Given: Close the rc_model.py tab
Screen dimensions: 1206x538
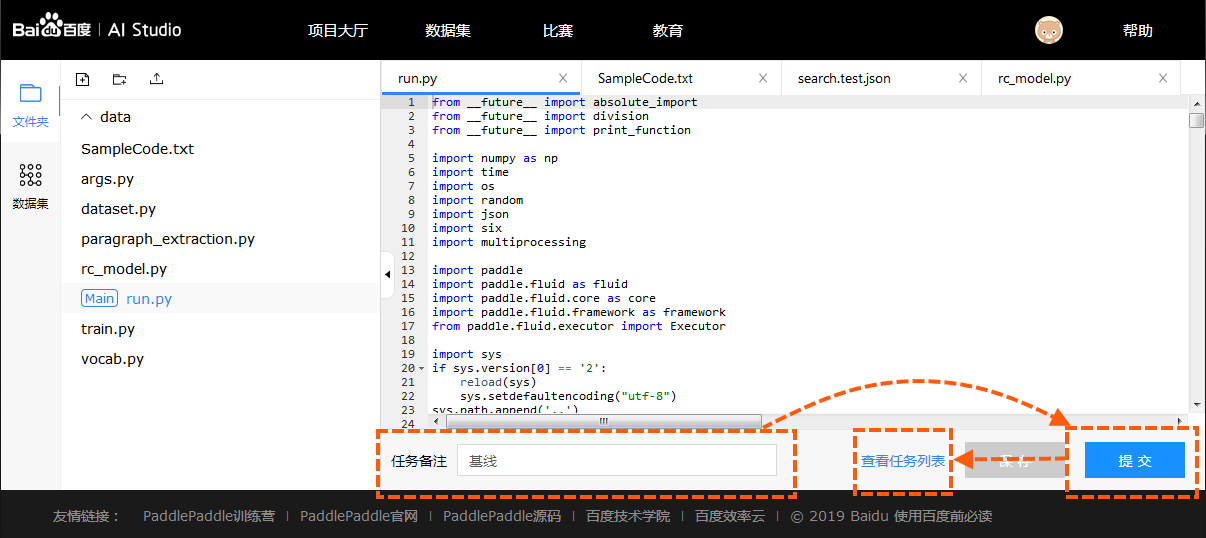Looking at the screenshot, I should click(1163, 78).
